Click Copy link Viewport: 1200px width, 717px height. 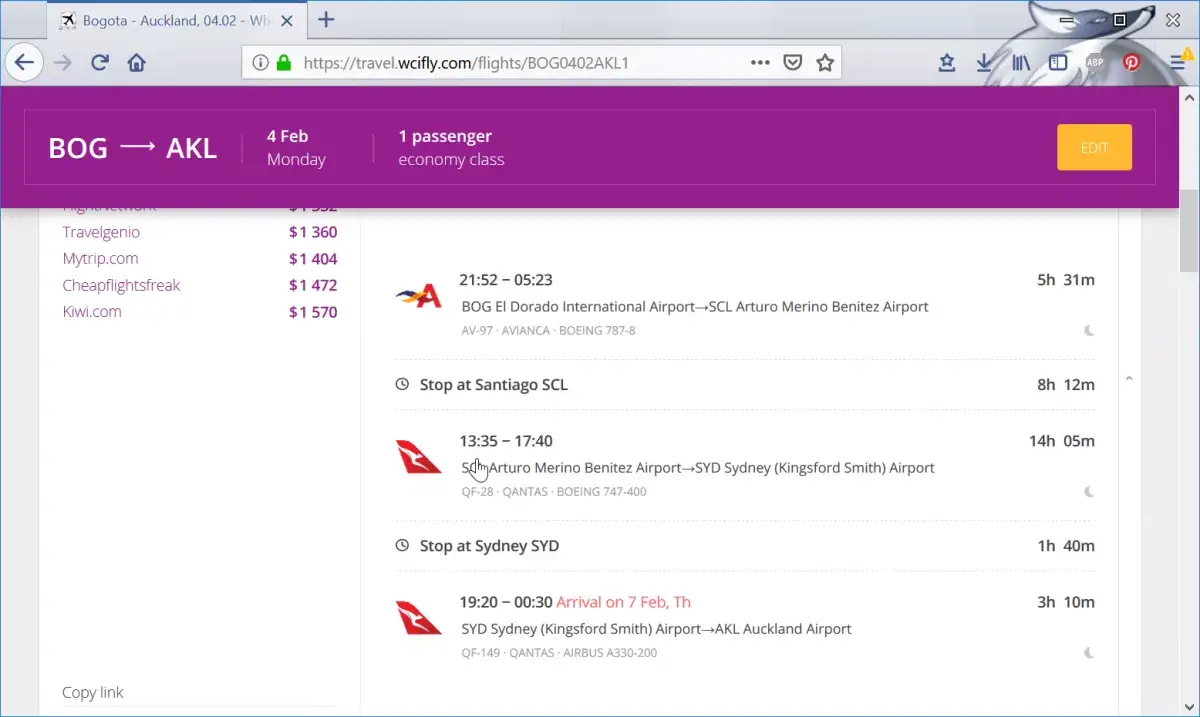(93, 692)
